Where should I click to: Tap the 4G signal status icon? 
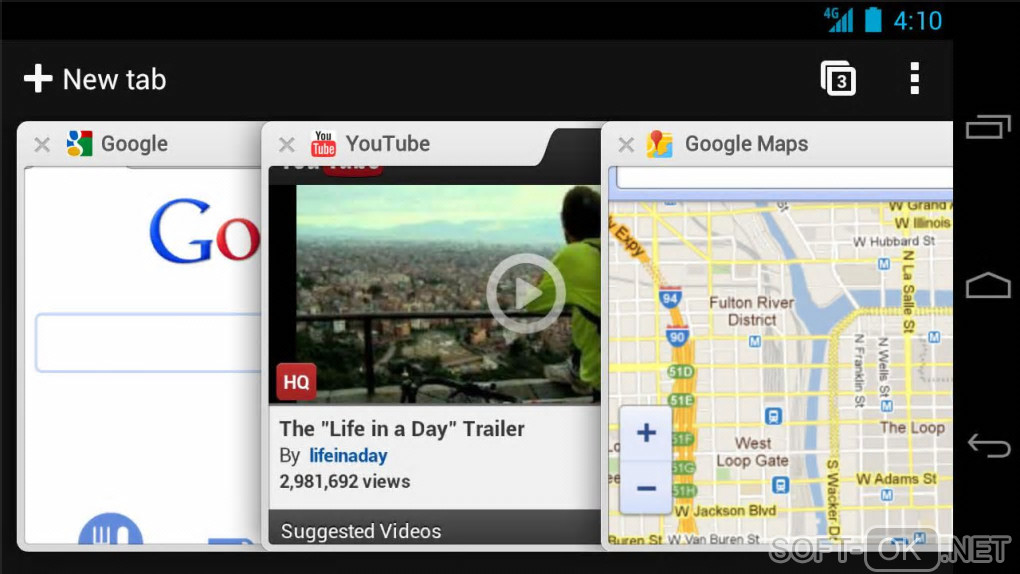coord(839,20)
